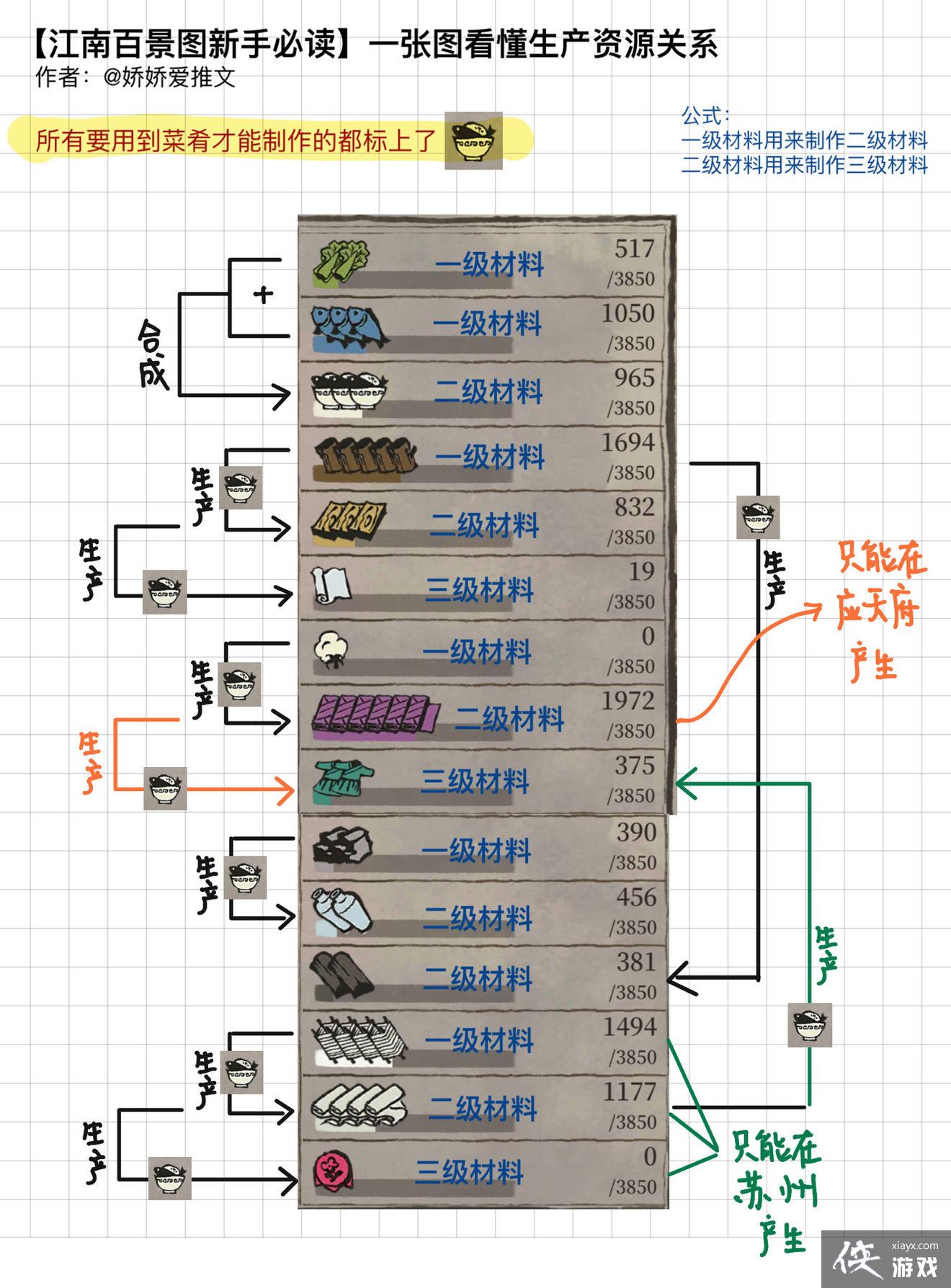Click the title 【江南百景图新手必读】一张图看懂生产资源关系
The image size is (951, 1288).
coord(375,44)
